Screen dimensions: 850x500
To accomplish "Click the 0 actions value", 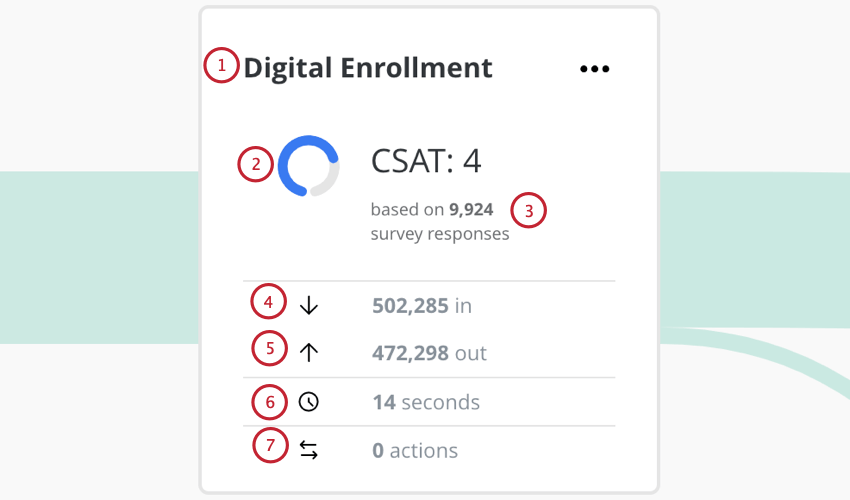I will click(x=415, y=451).
